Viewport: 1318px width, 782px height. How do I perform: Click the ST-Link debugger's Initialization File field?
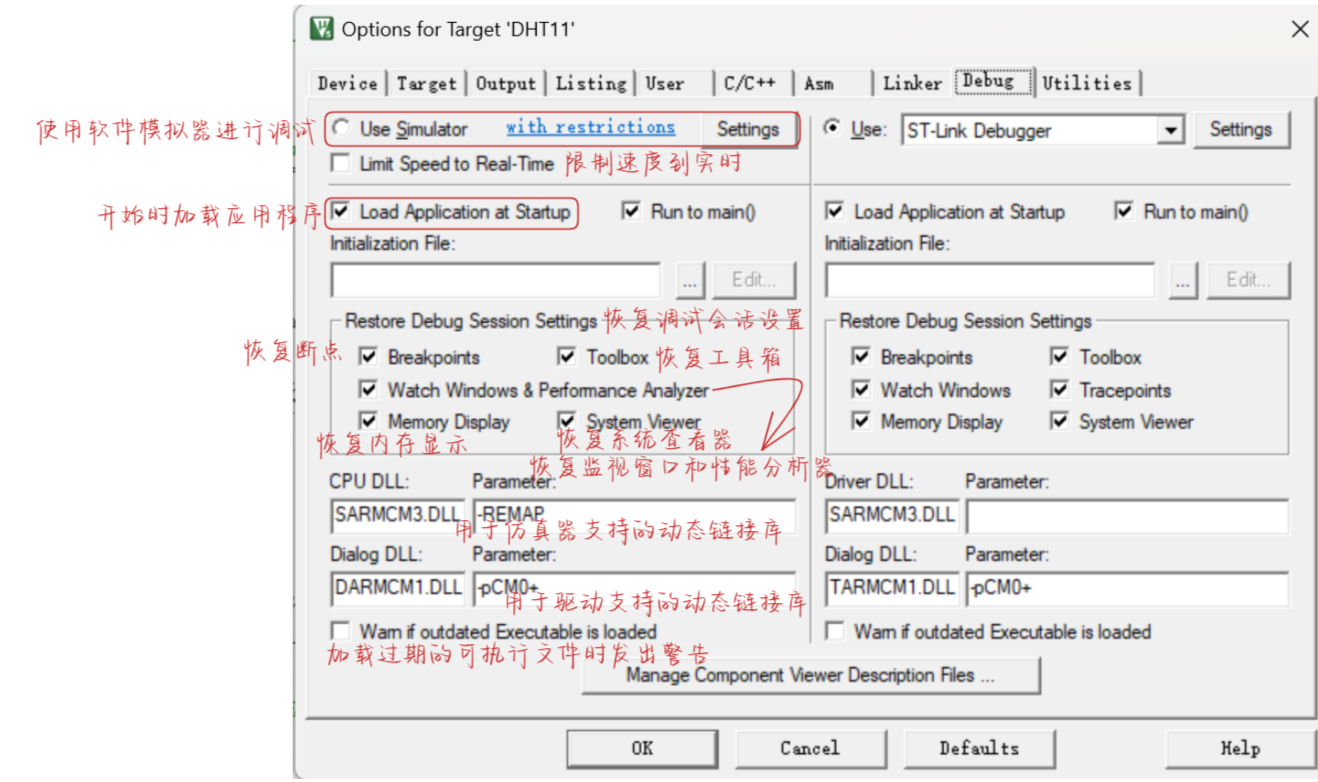pos(990,280)
